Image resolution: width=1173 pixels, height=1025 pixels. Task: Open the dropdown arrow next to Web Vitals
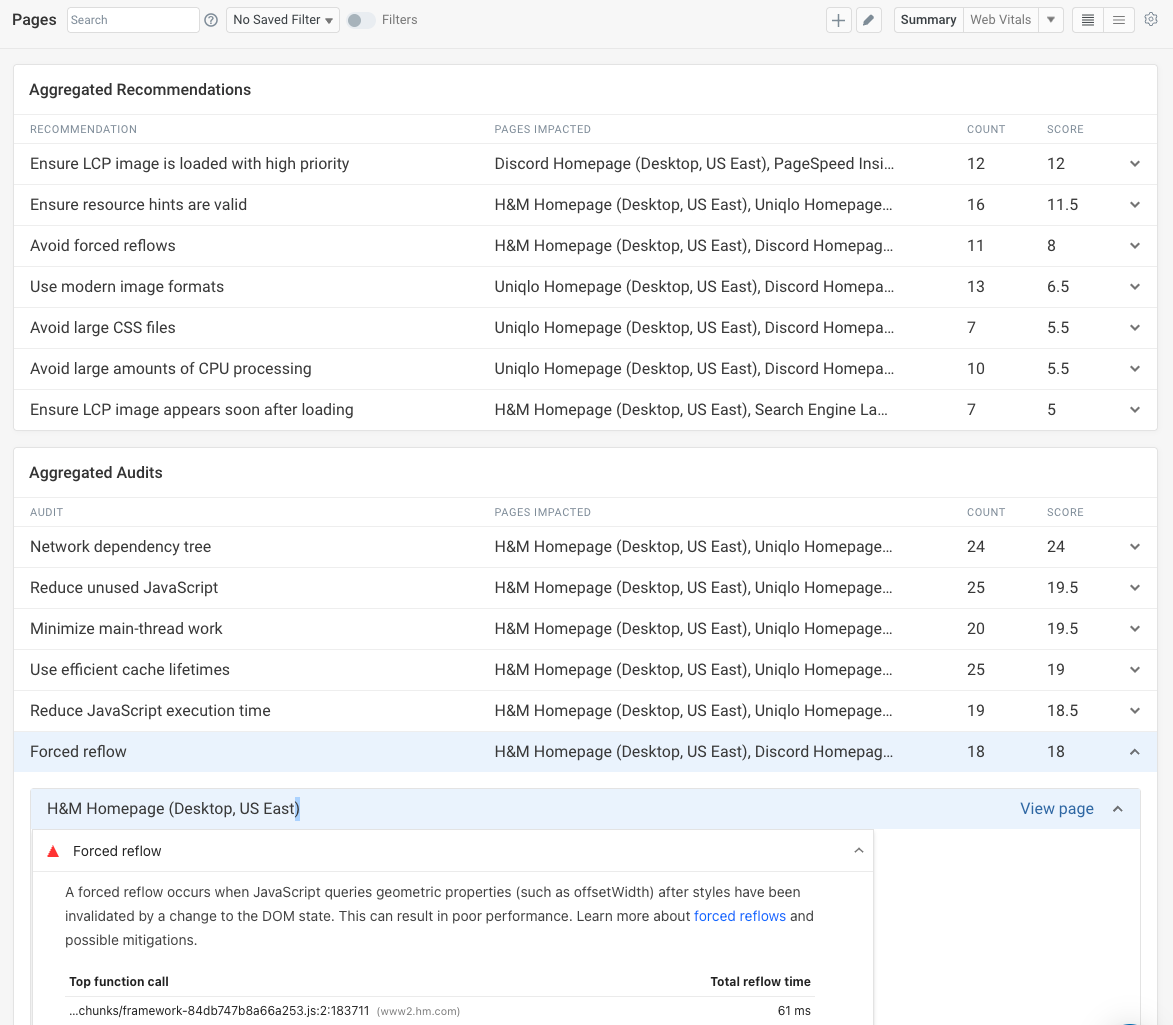(1050, 20)
